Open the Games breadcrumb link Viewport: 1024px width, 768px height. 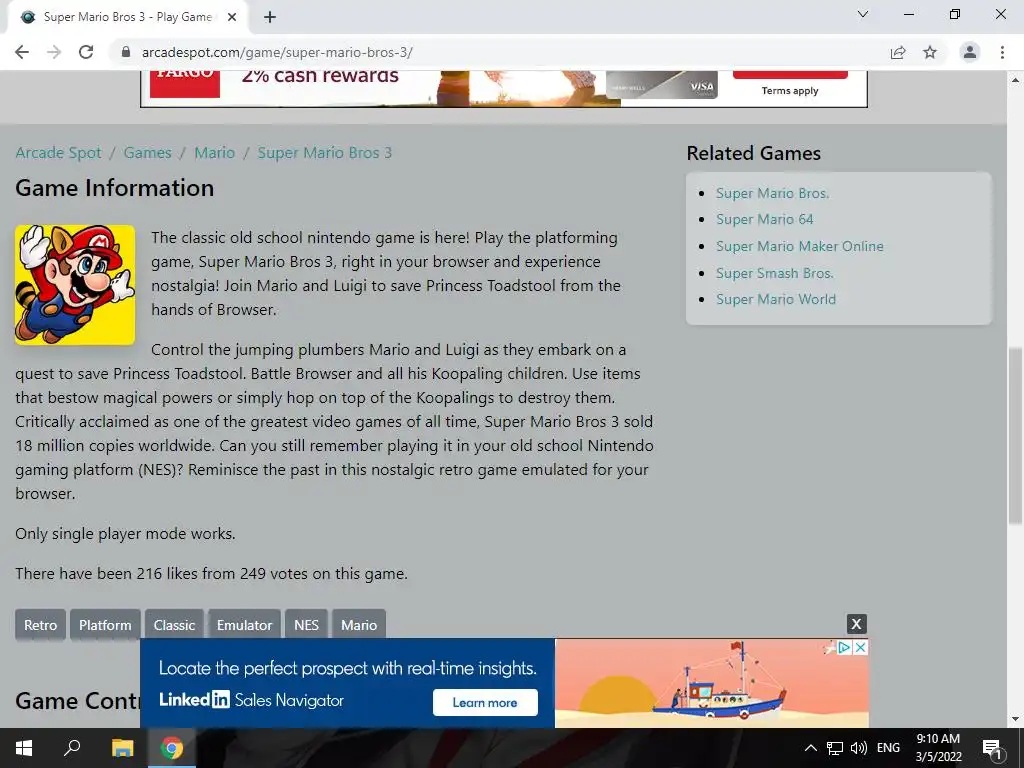[148, 153]
